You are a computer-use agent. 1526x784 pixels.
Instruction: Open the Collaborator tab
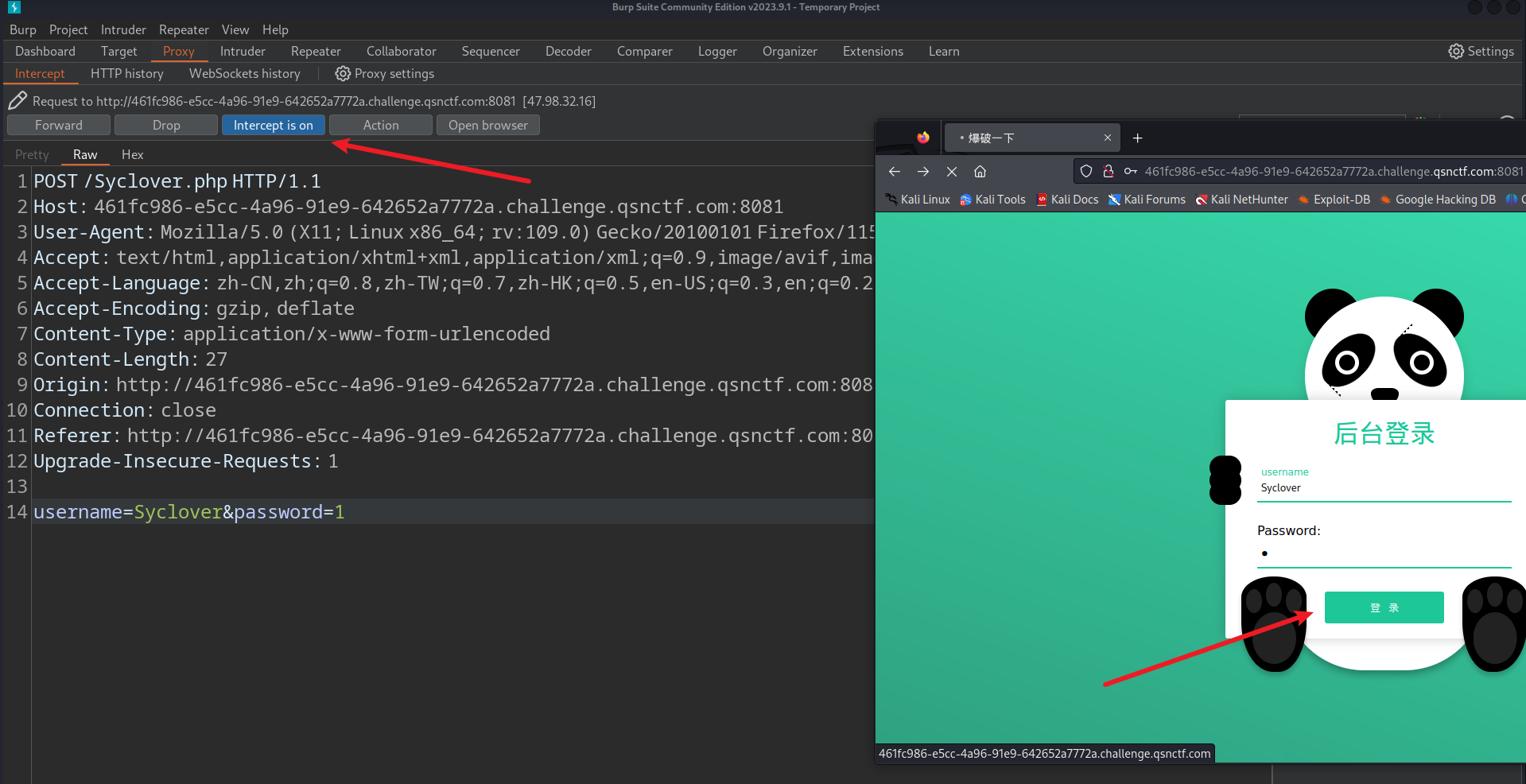402,51
